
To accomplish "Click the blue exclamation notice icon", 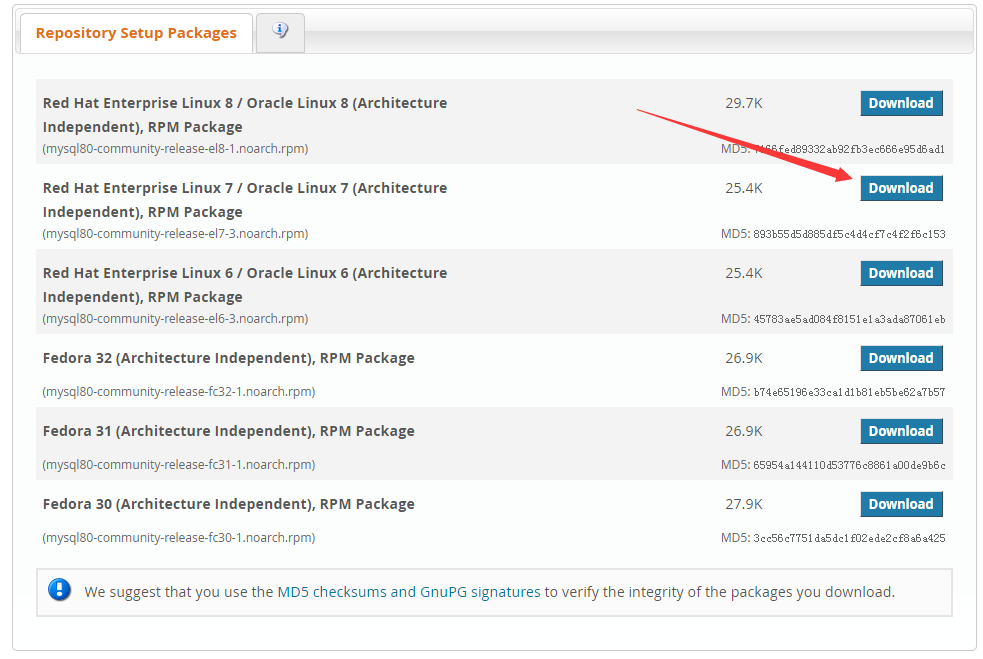I will 60,589.
